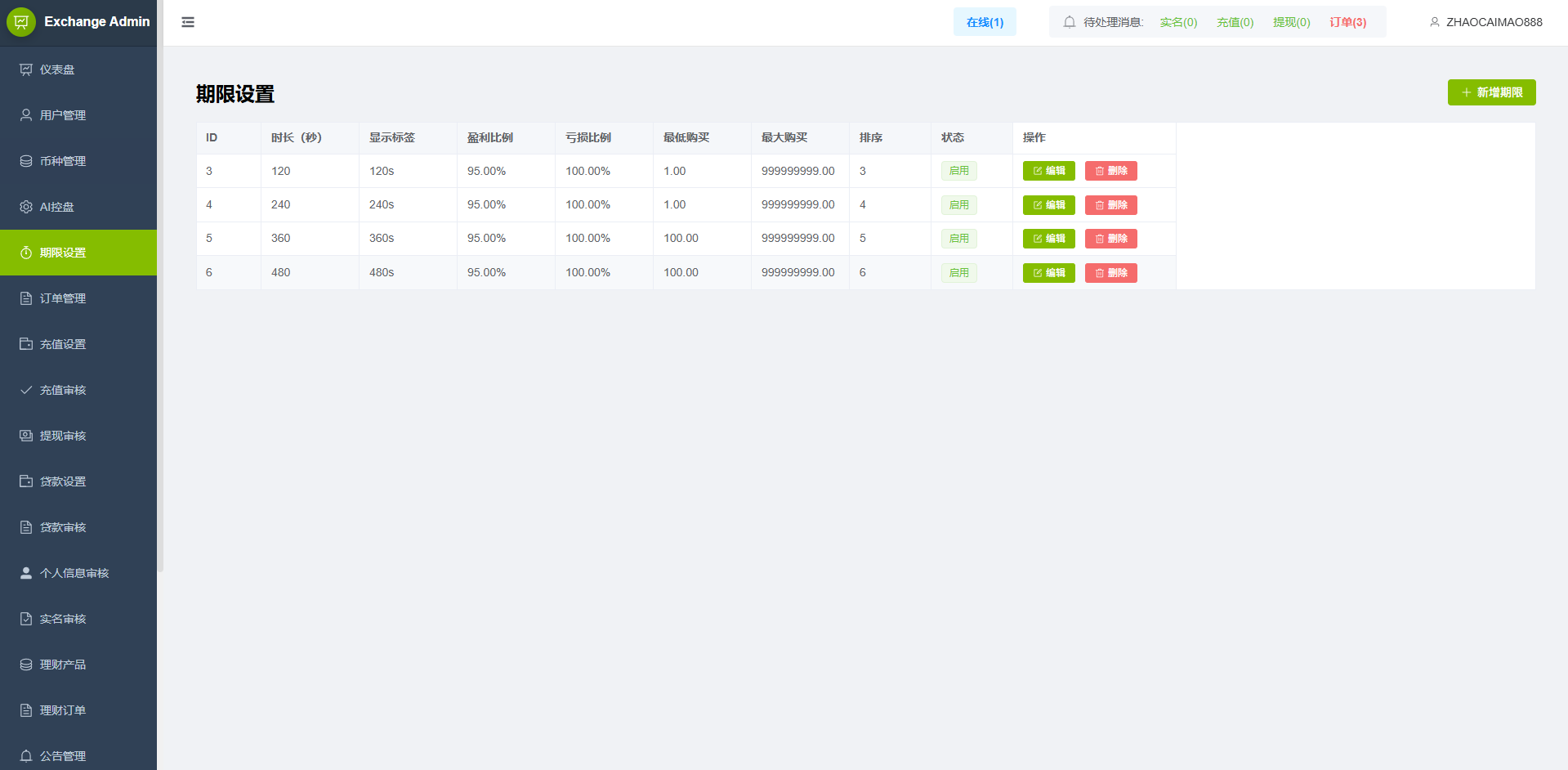Delete the 240s duration row

tap(1110, 205)
